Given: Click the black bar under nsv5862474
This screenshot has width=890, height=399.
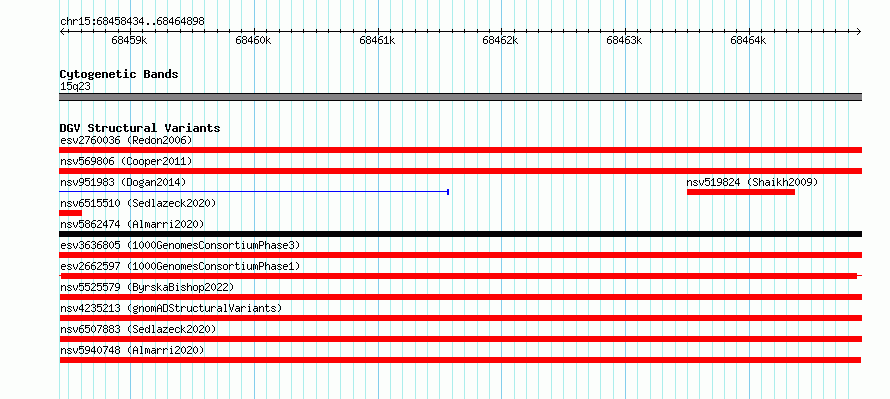Looking at the screenshot, I should point(460,234).
